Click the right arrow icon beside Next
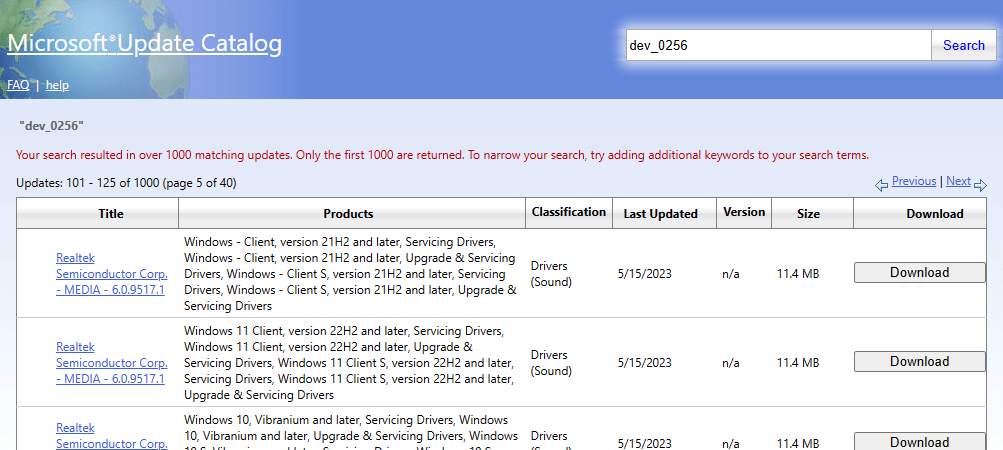 (980, 185)
